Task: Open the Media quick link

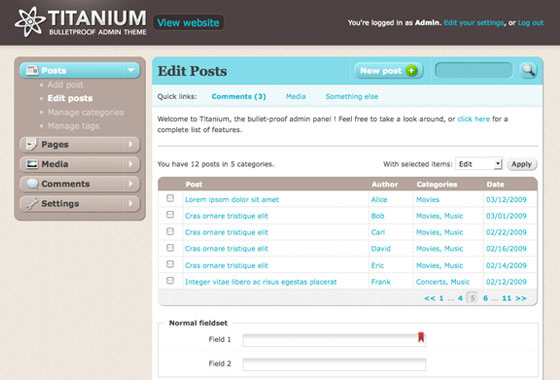Action: point(296,96)
